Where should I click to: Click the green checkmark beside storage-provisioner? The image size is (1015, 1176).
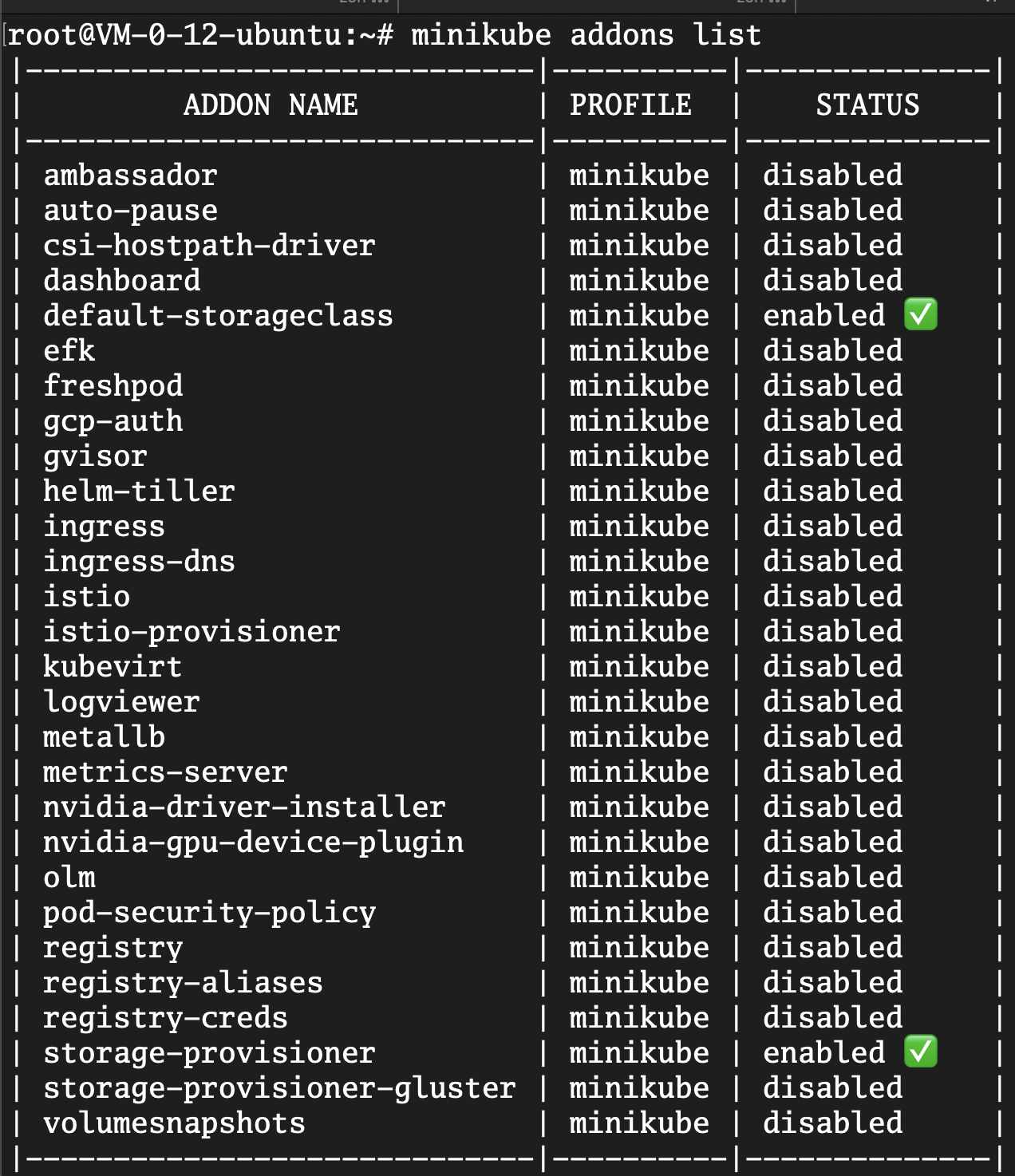921,1052
